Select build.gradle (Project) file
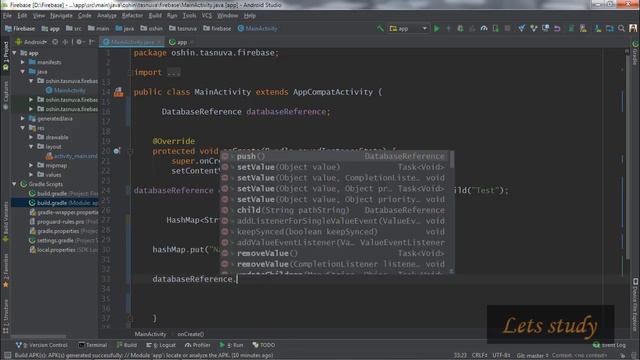 (x=63, y=194)
